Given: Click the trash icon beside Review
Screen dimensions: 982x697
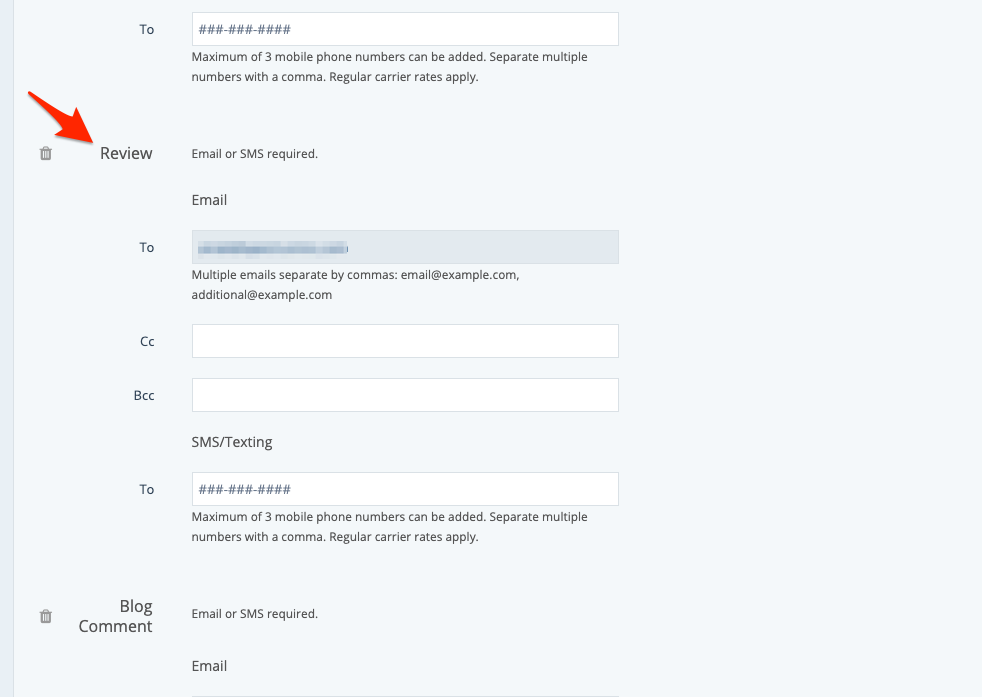Looking at the screenshot, I should [x=46, y=154].
